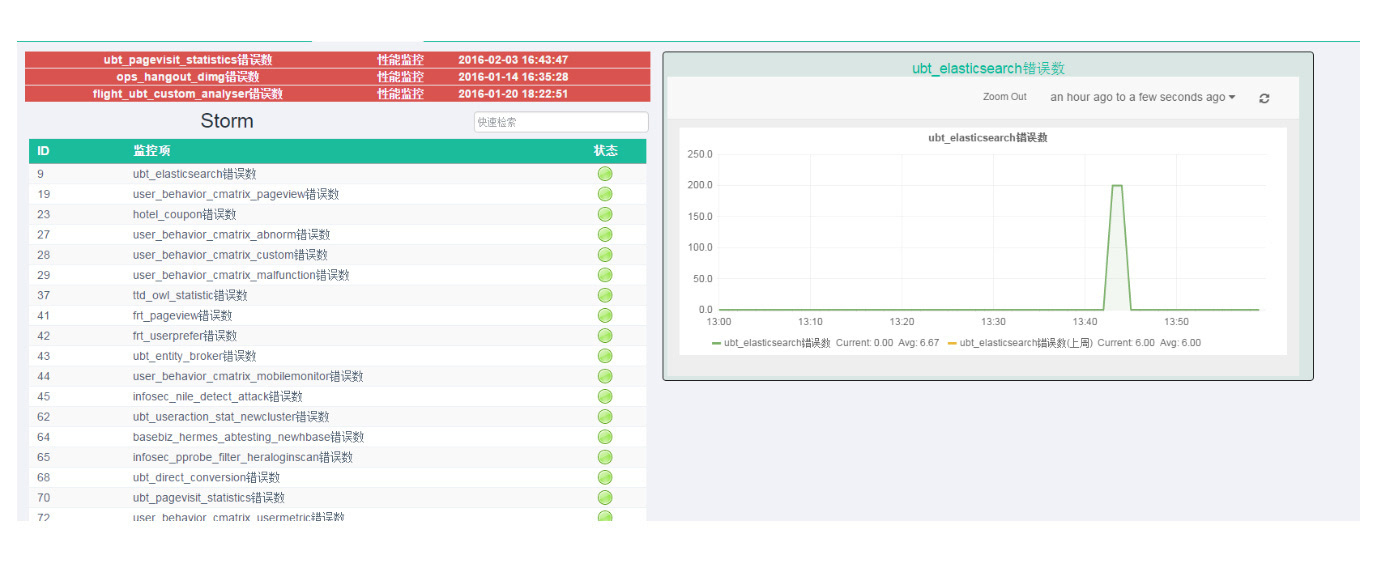Click green status icon for hotel_coupon row

(x=605, y=214)
